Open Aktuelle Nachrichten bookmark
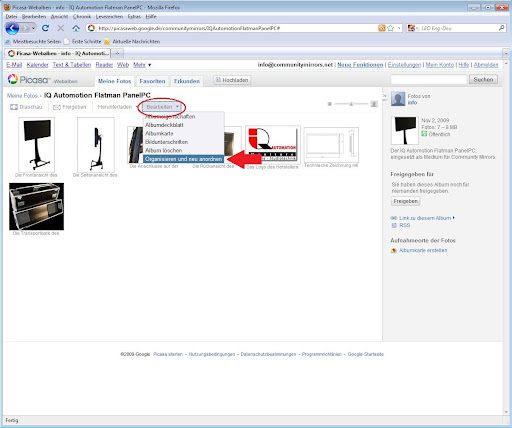This screenshot has height=428, width=512. 132,41
